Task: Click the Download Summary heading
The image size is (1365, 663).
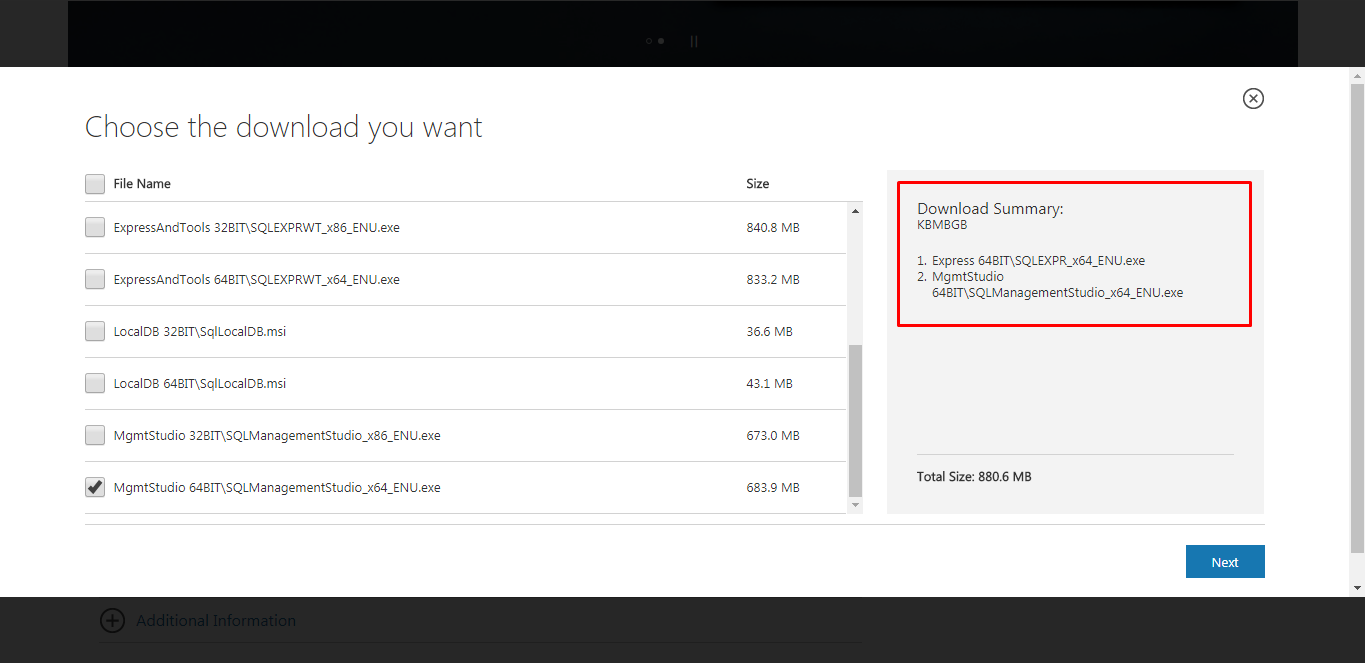Action: point(990,209)
